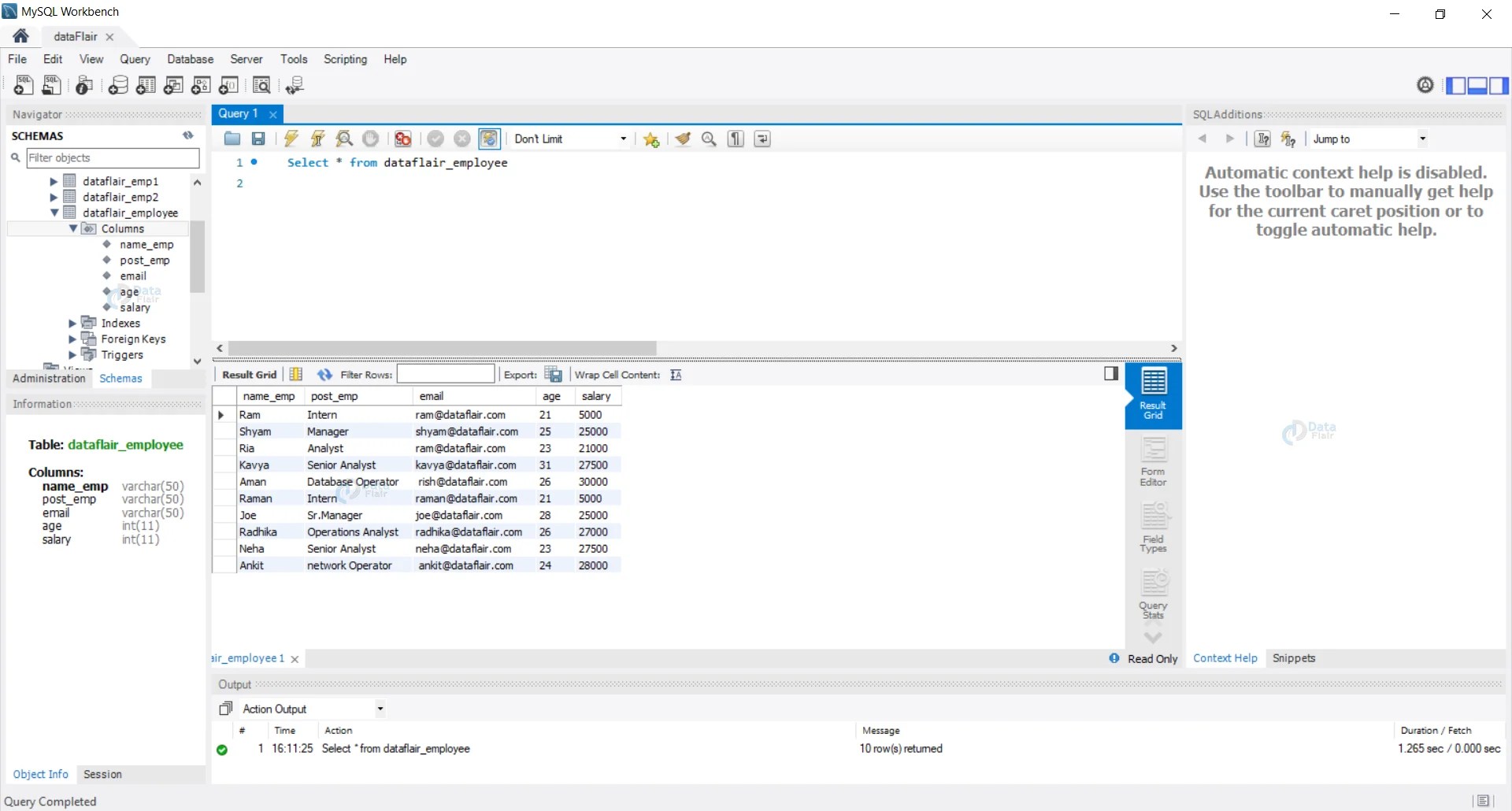Toggle word wrap in the editor

[762, 139]
